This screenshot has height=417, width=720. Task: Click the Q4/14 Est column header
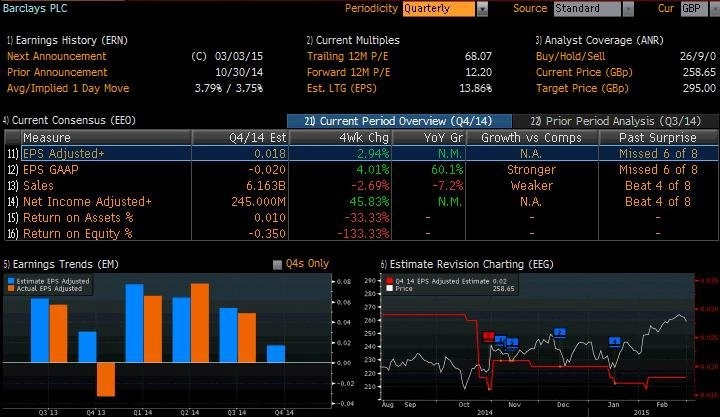[x=240, y=138]
